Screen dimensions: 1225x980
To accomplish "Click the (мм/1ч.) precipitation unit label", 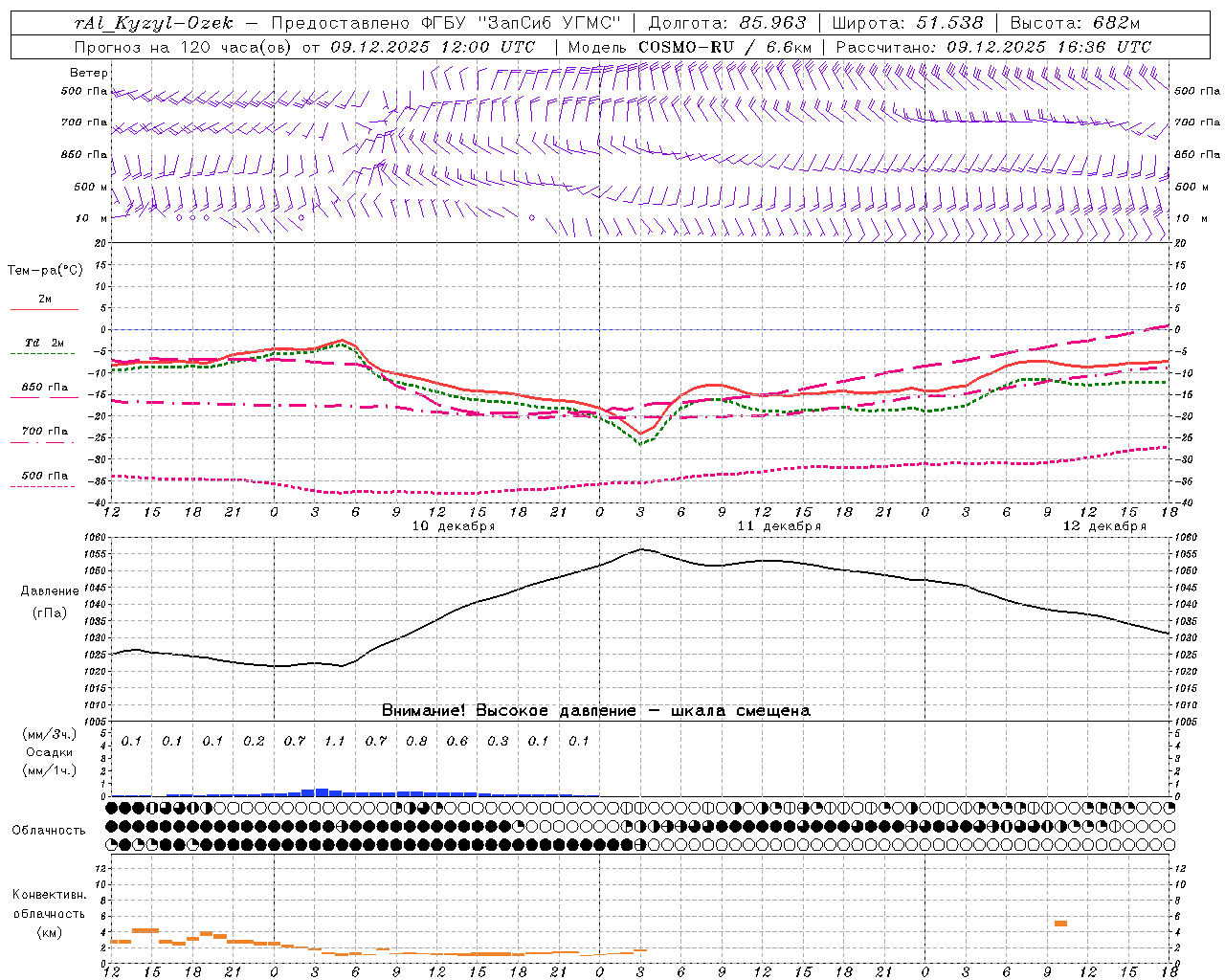I will [50, 770].
